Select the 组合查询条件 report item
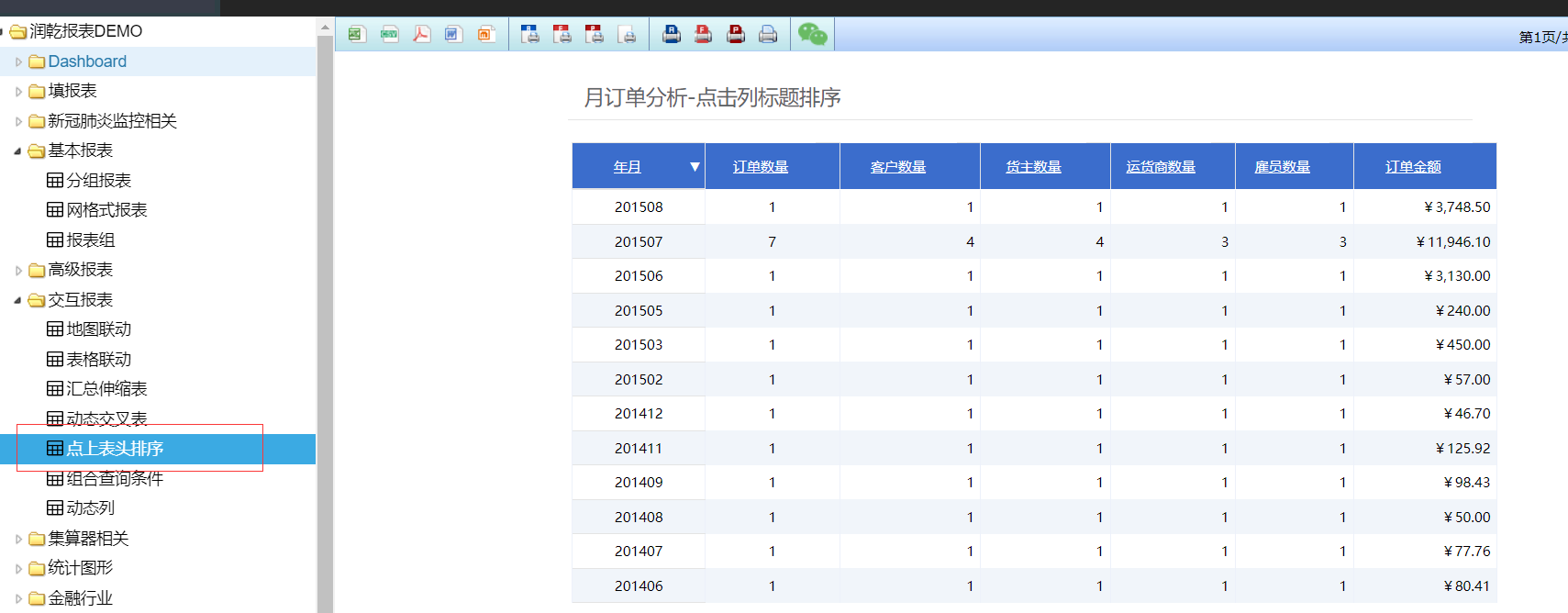 click(x=114, y=478)
